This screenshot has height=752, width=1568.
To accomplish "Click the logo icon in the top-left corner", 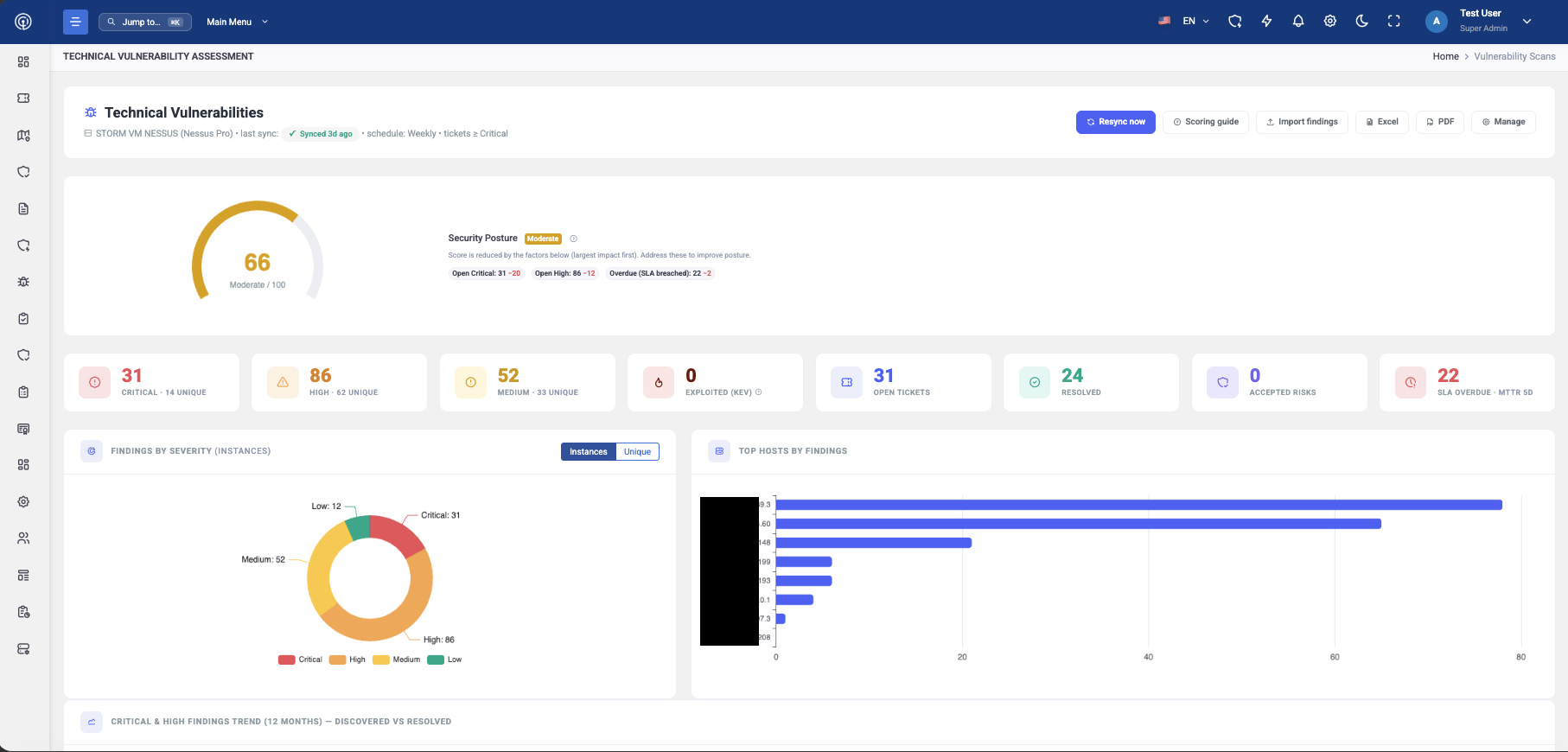I will point(23,22).
